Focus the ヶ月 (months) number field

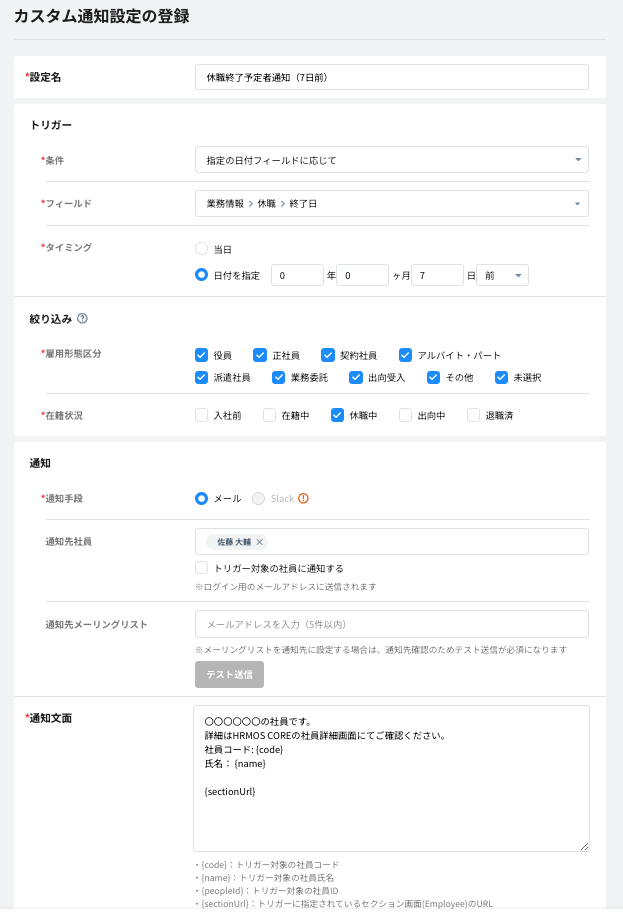[362, 275]
